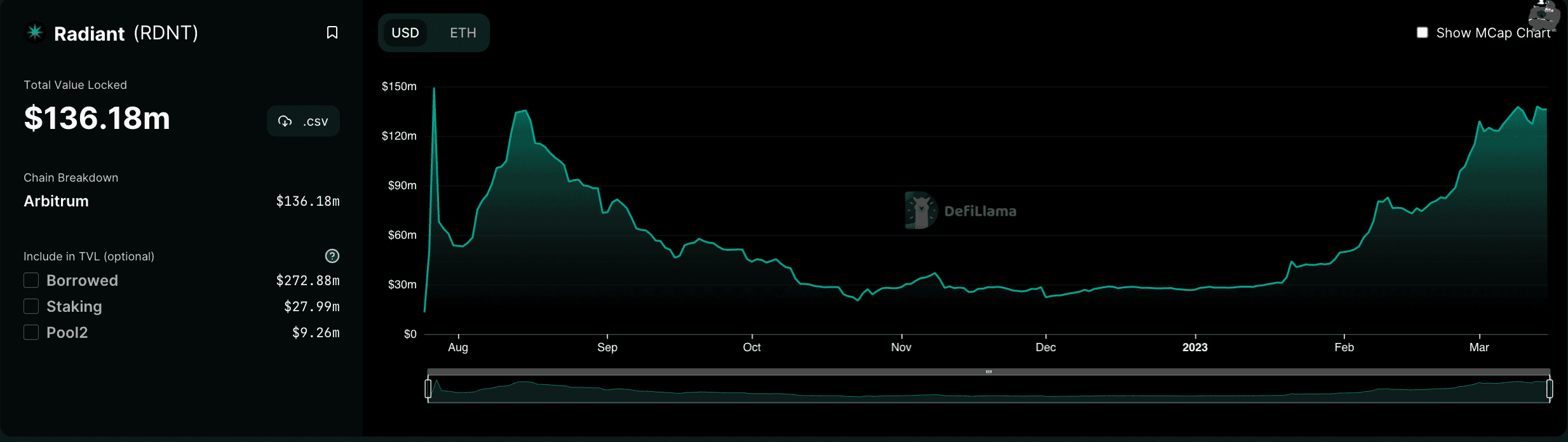Switch chart denomination to USD

click(x=405, y=32)
